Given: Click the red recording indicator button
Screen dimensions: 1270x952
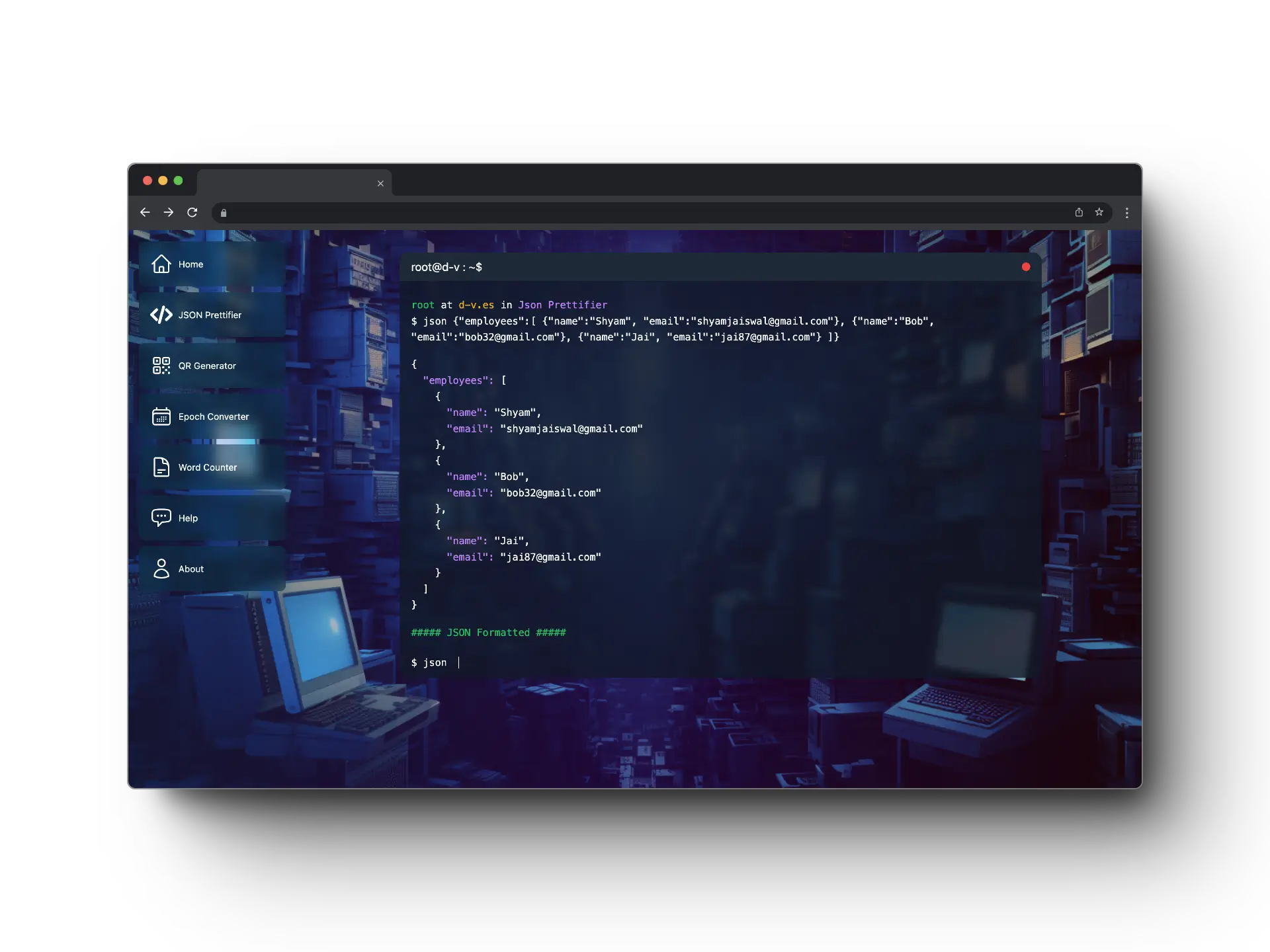Looking at the screenshot, I should click(x=1026, y=266).
